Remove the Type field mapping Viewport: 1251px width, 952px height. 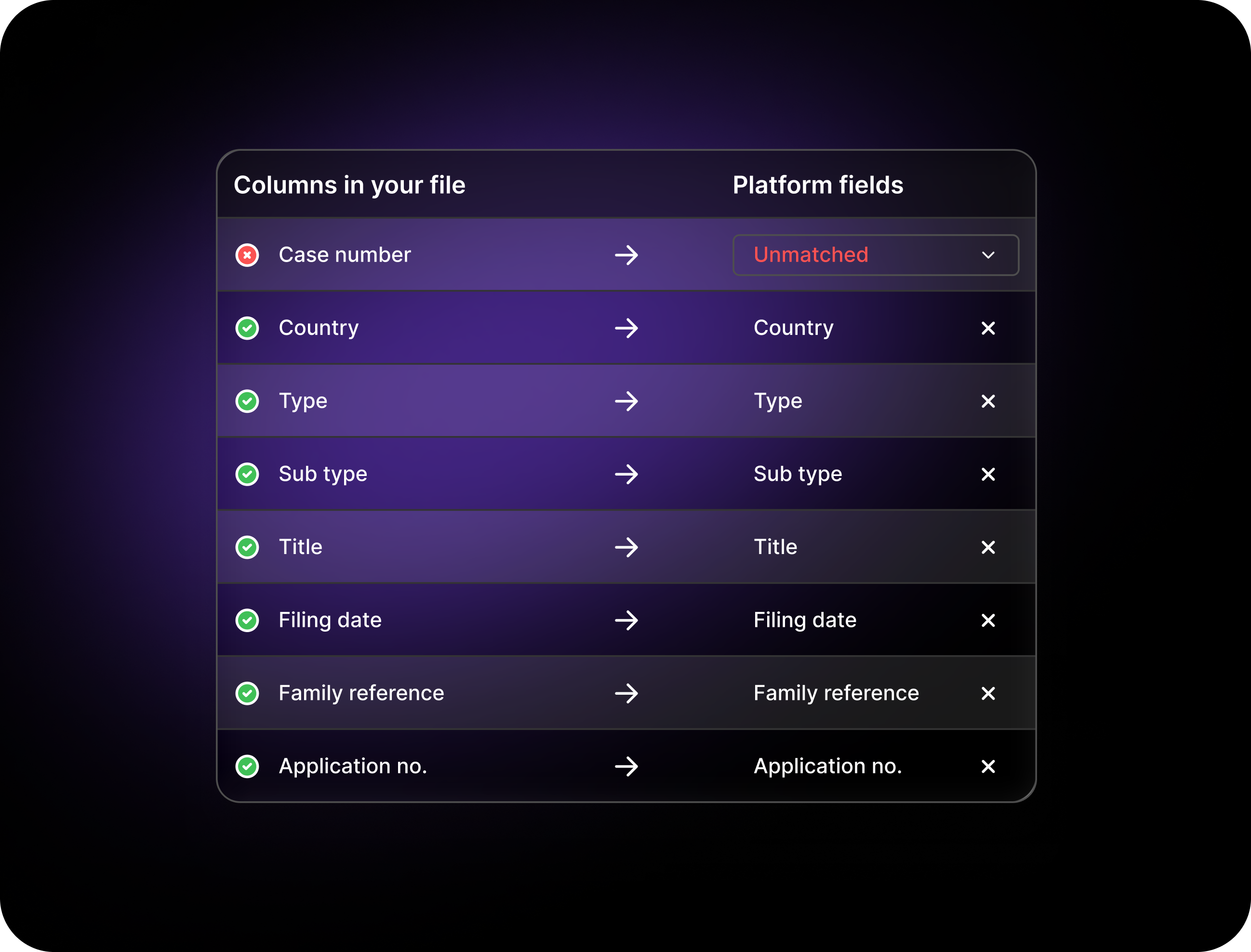[988, 401]
